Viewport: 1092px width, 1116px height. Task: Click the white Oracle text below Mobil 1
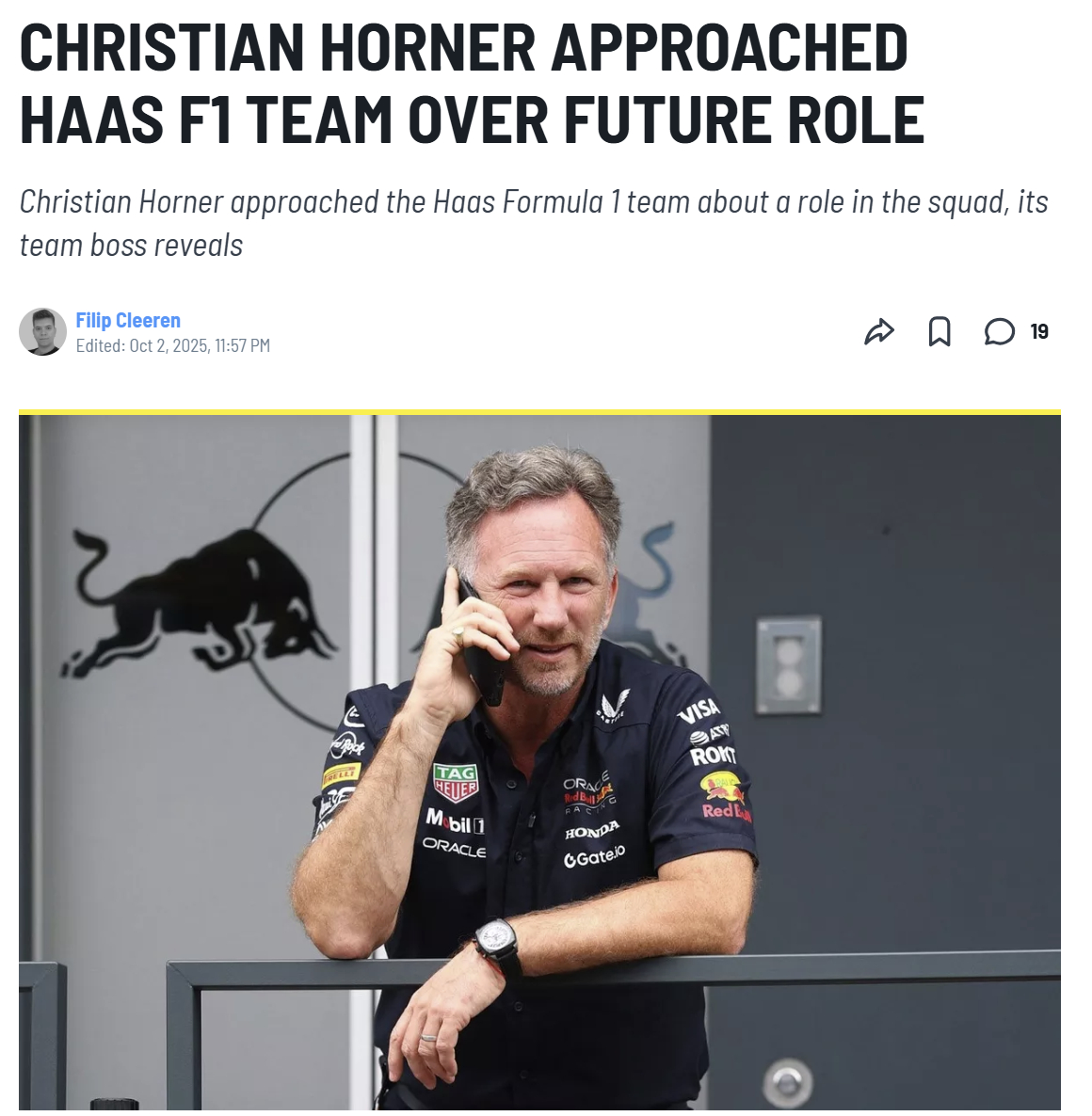click(x=454, y=847)
